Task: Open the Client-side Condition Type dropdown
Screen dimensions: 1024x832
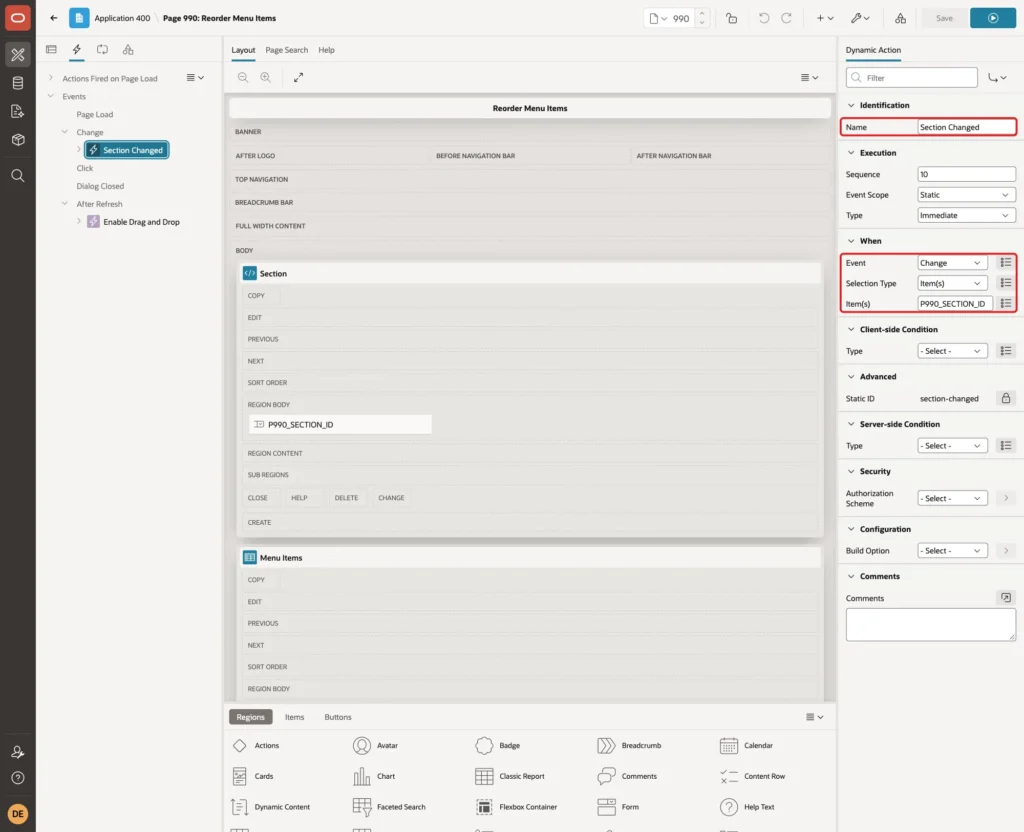Action: pyautogui.click(x=952, y=351)
